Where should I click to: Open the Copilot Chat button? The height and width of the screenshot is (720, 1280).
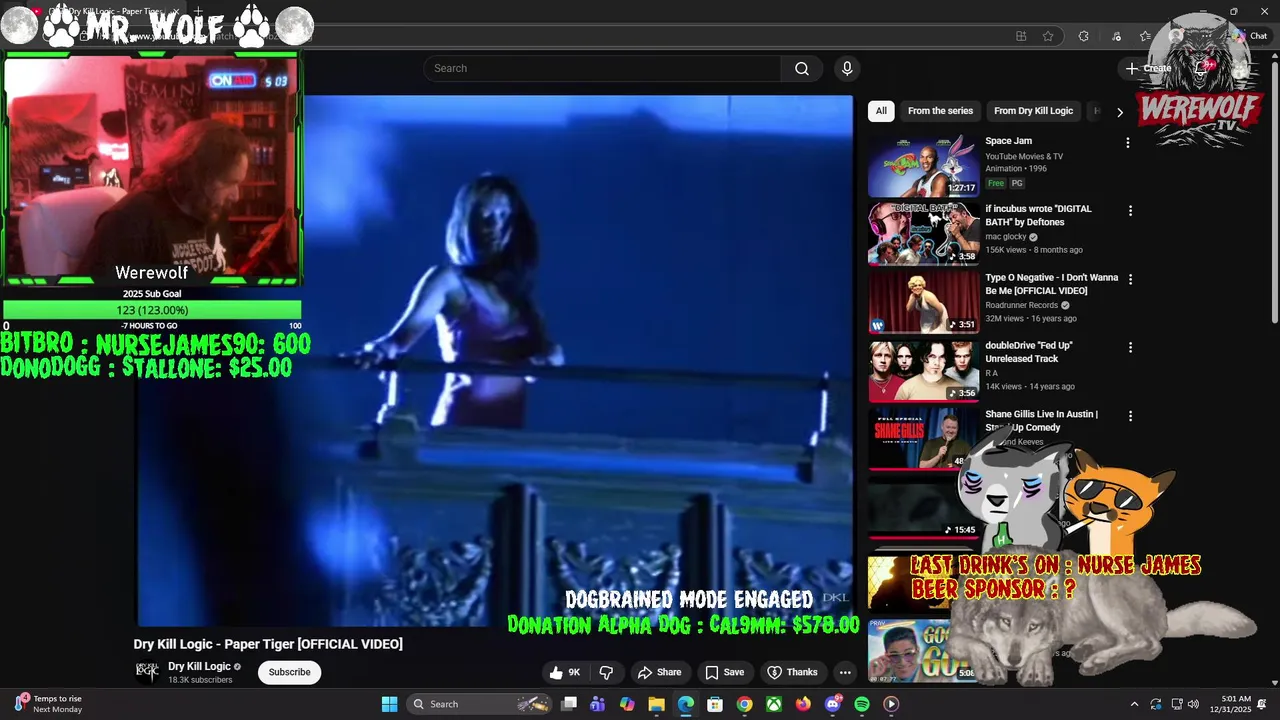(1249, 36)
